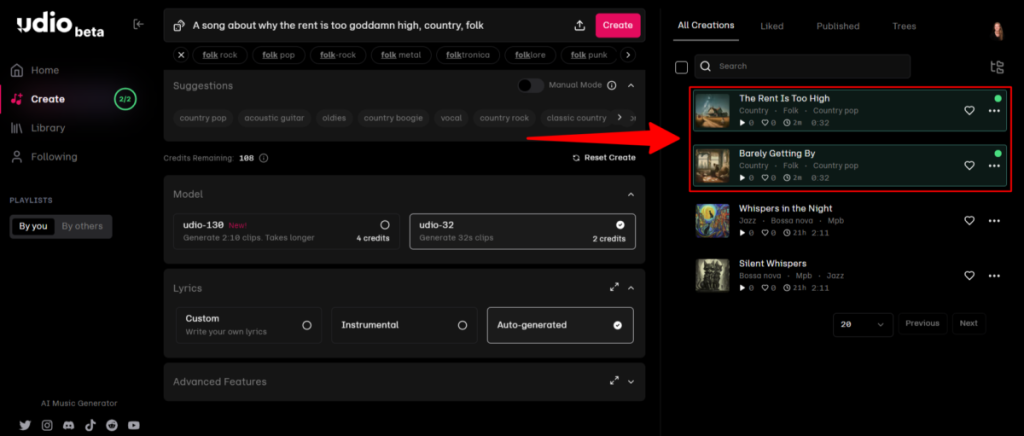
Task: Collapse the Lyrics section
Action: [x=631, y=288]
